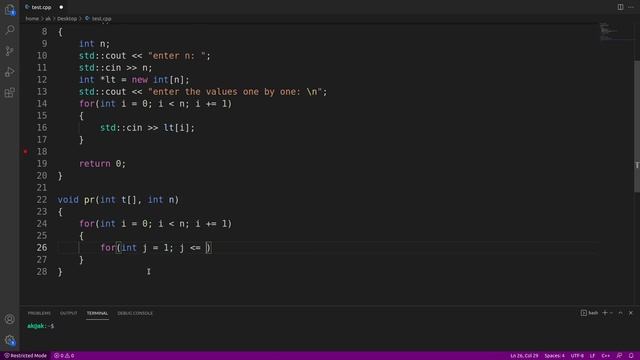Click the Restricted Mode status item

[x=25, y=356]
